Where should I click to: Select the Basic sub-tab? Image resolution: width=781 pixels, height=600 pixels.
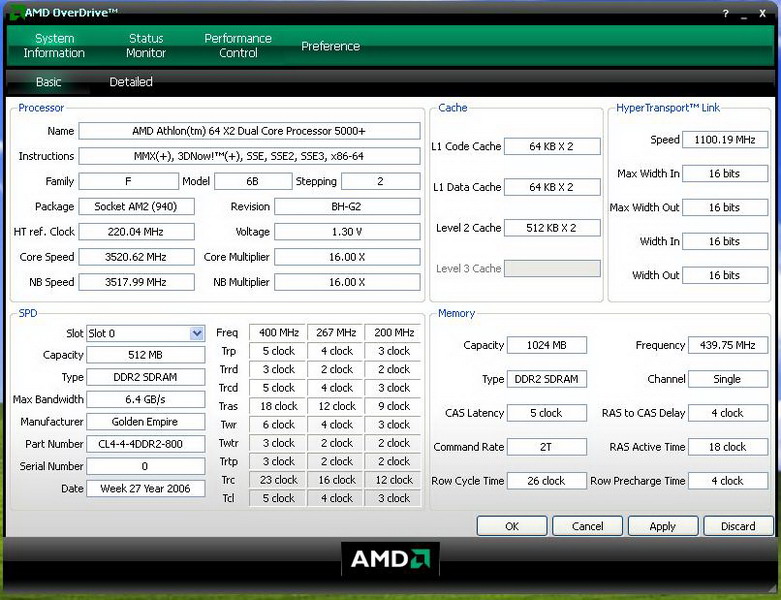pos(48,82)
